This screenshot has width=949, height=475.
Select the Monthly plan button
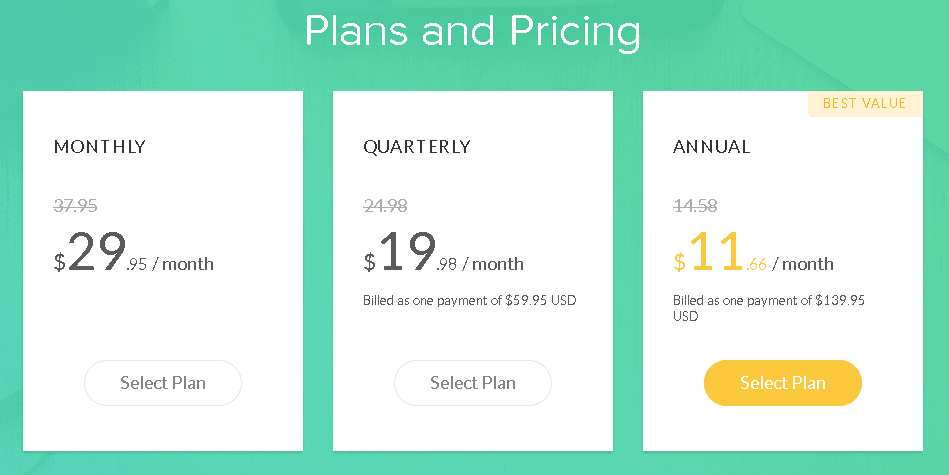(163, 383)
